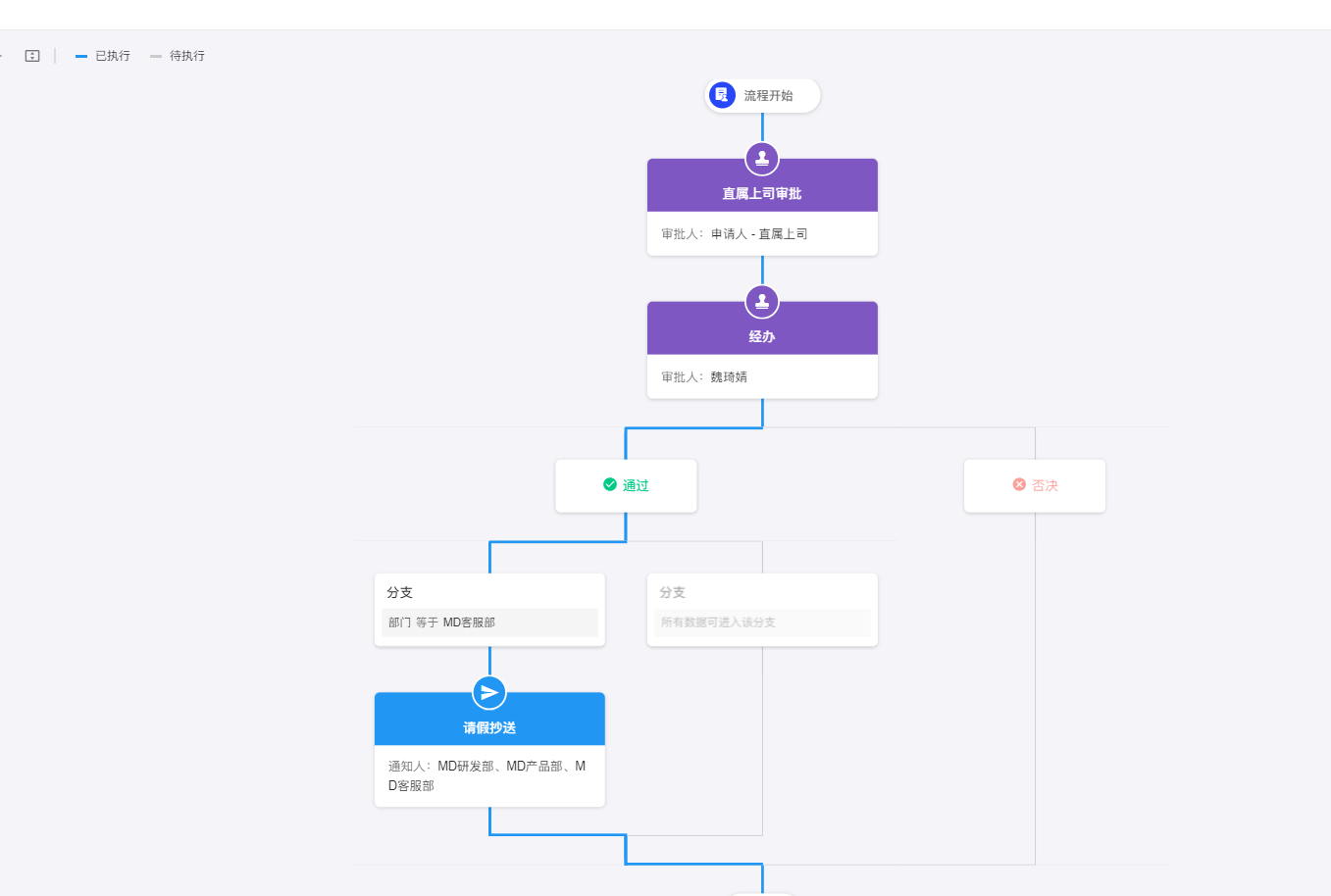
Task: Open the 直属上司审批 approval node header
Action: (762, 193)
